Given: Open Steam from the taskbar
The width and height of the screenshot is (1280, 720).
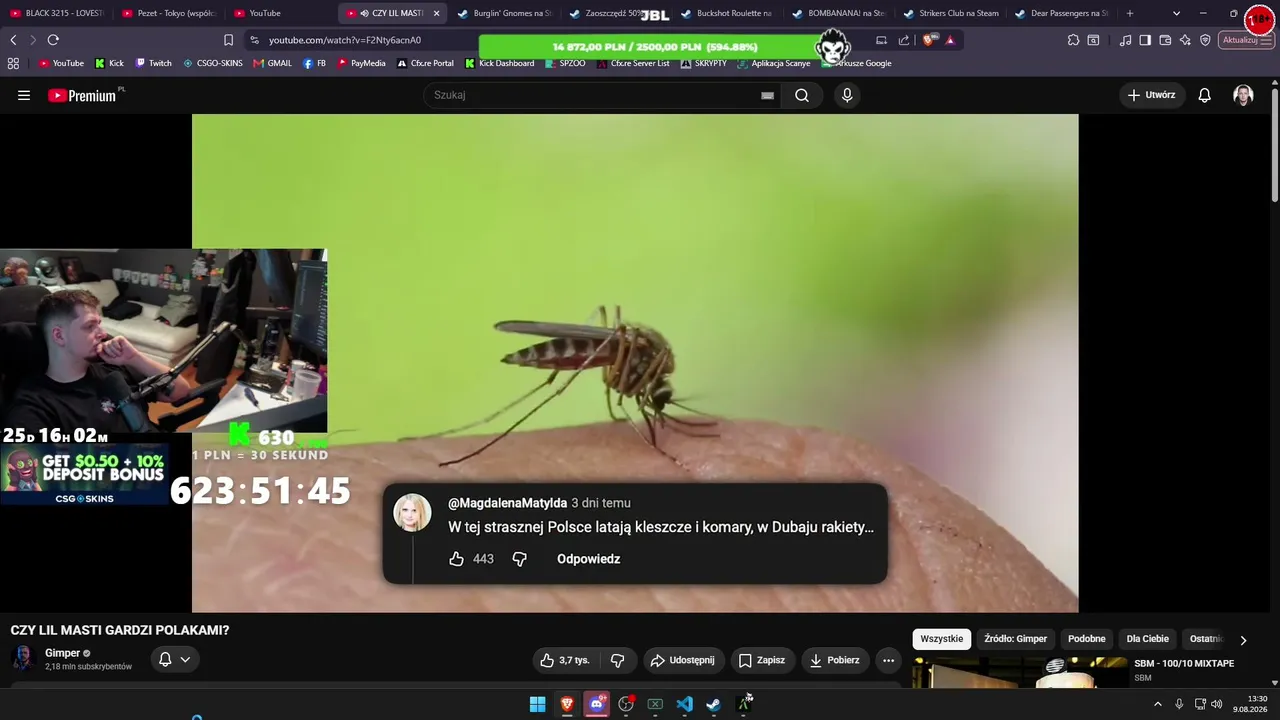Looking at the screenshot, I should pyautogui.click(x=713, y=704).
